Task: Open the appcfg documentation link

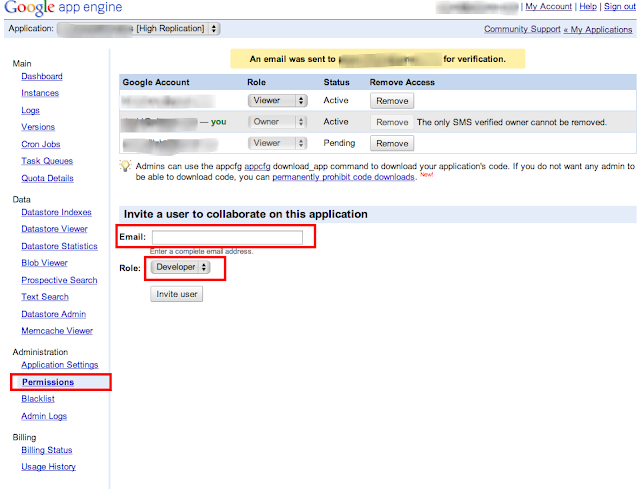Action: tap(257, 166)
